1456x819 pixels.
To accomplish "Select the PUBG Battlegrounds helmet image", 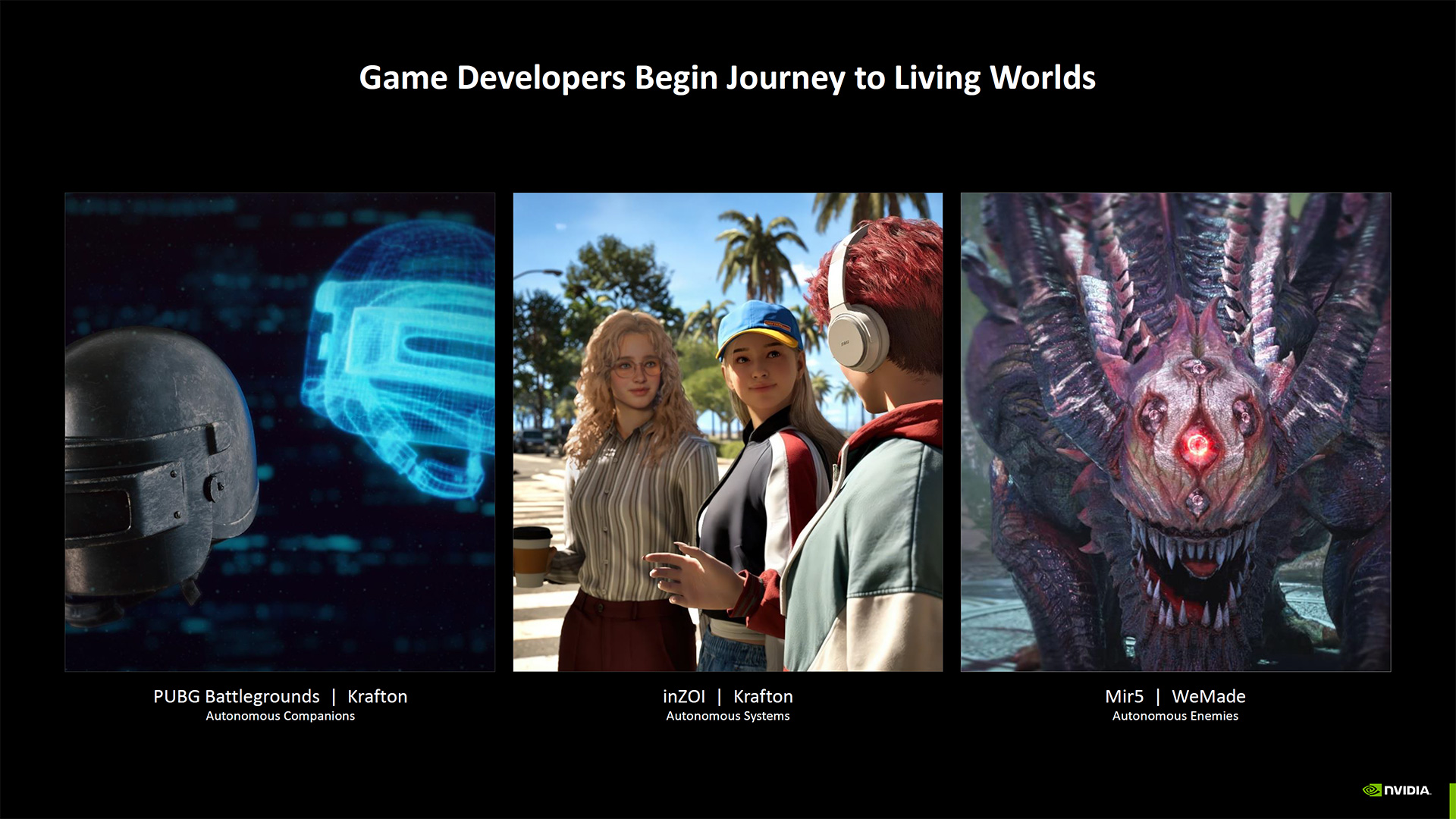I will point(280,431).
